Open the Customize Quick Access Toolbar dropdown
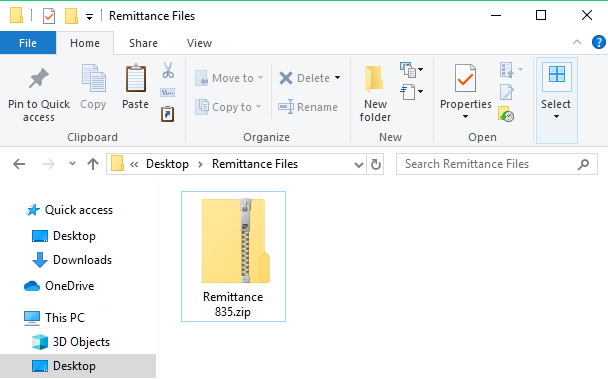The width and height of the screenshot is (608, 379). click(x=89, y=17)
